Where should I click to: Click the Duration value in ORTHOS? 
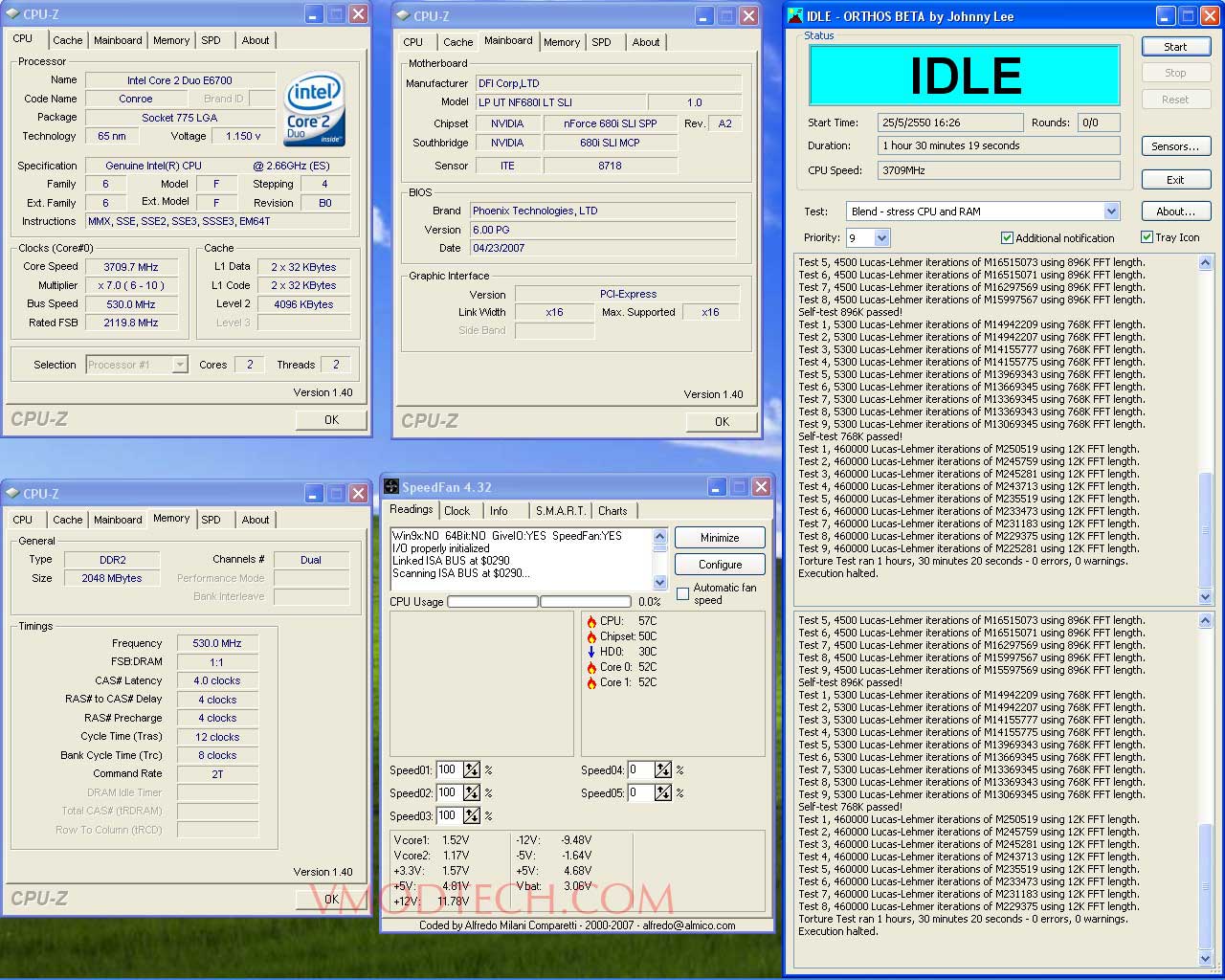pyautogui.click(x=999, y=146)
